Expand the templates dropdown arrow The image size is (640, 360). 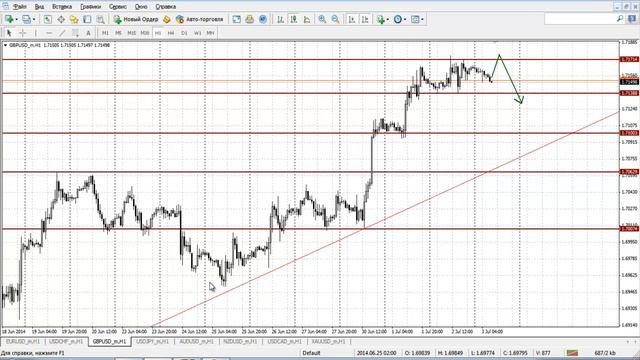(422, 19)
